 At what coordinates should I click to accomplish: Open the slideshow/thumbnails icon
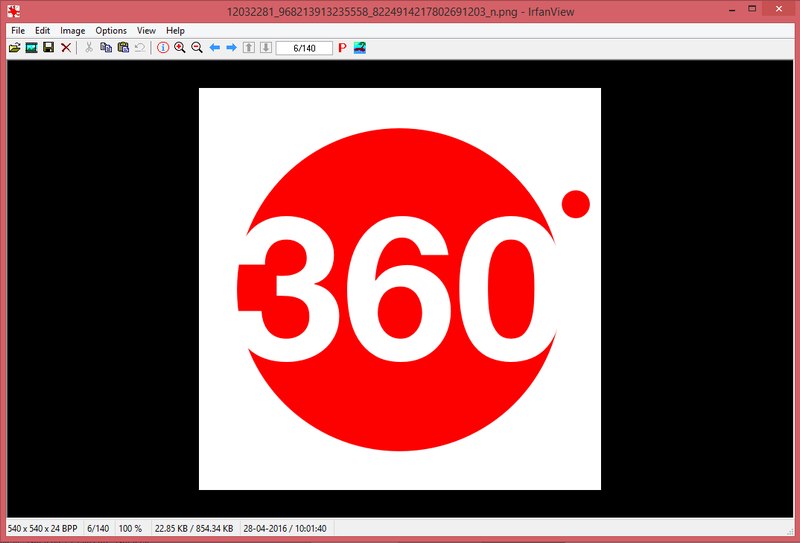tap(32, 48)
